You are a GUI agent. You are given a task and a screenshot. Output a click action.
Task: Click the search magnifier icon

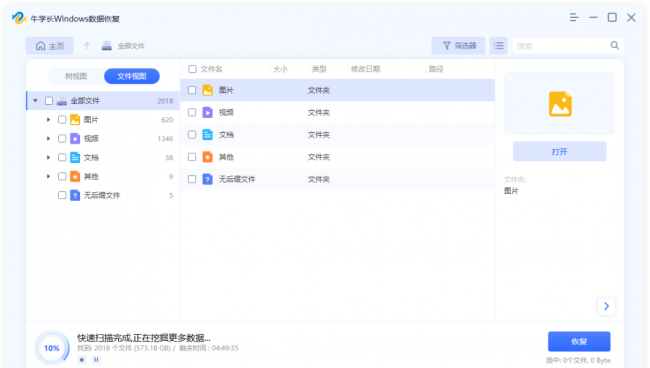point(614,45)
